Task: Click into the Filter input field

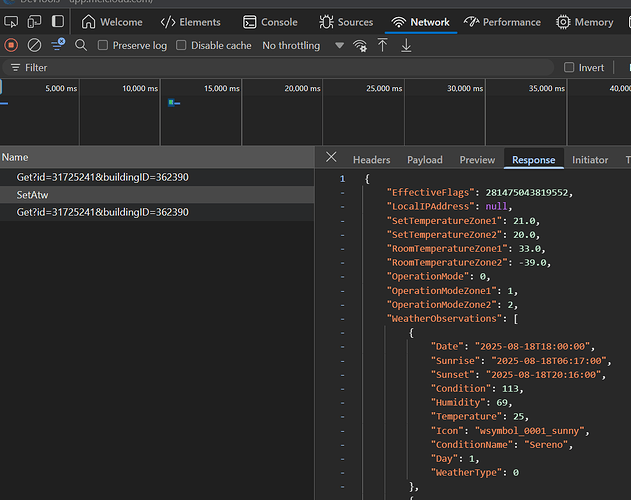Action: click(278, 68)
